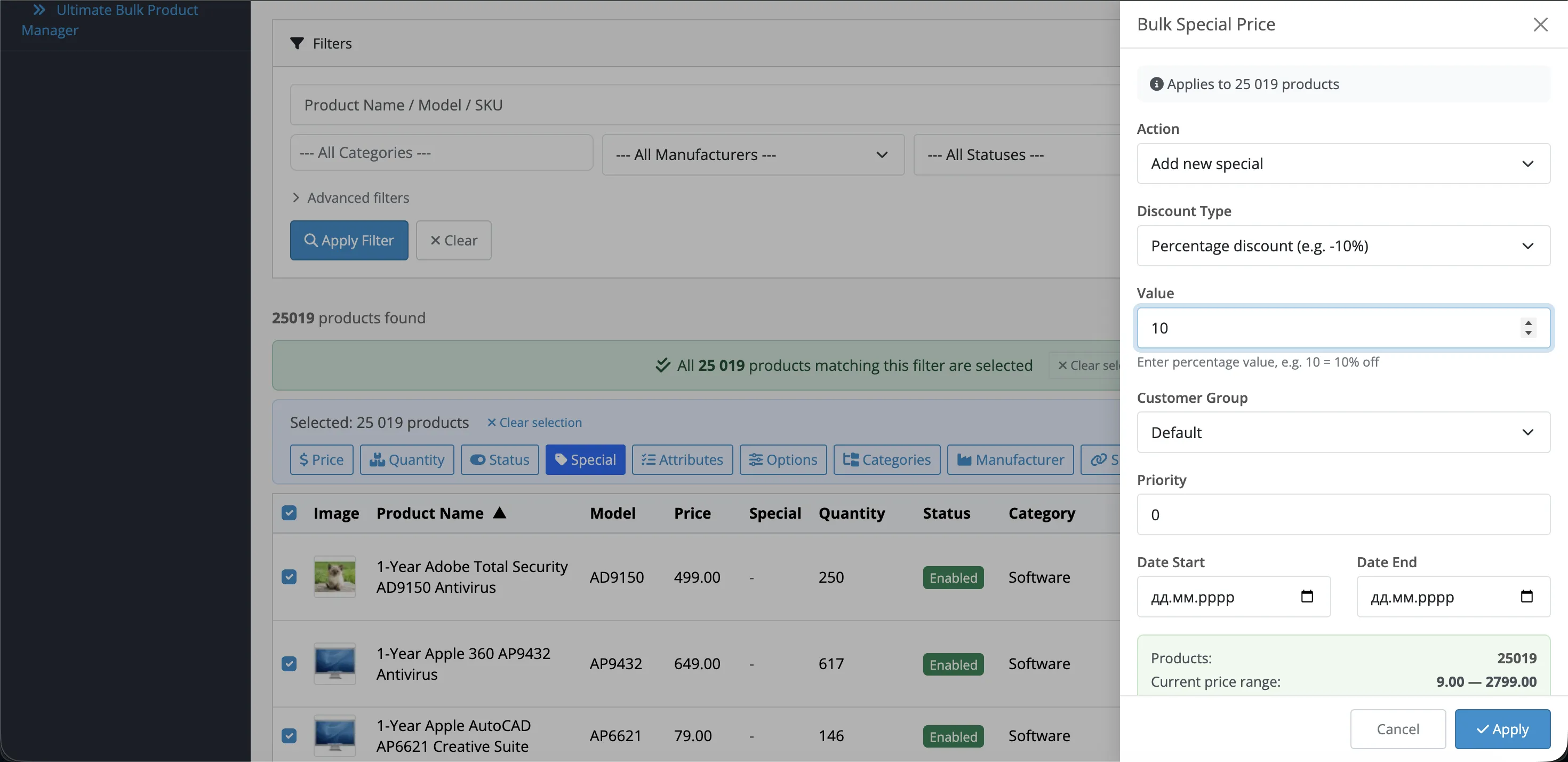Increase Value with stepper up arrow

click(1529, 322)
